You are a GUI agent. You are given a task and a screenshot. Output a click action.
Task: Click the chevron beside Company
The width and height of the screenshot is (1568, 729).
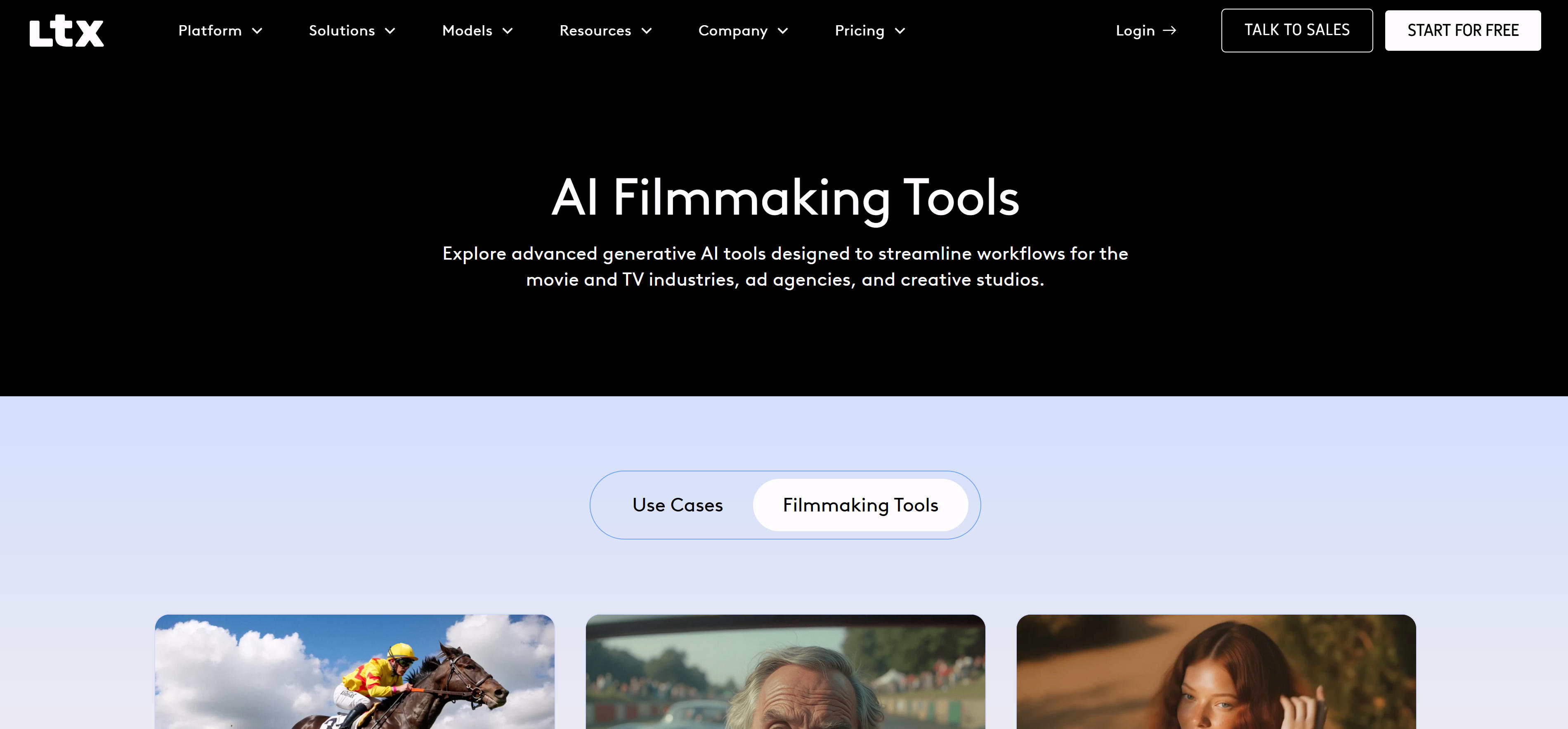coord(783,31)
